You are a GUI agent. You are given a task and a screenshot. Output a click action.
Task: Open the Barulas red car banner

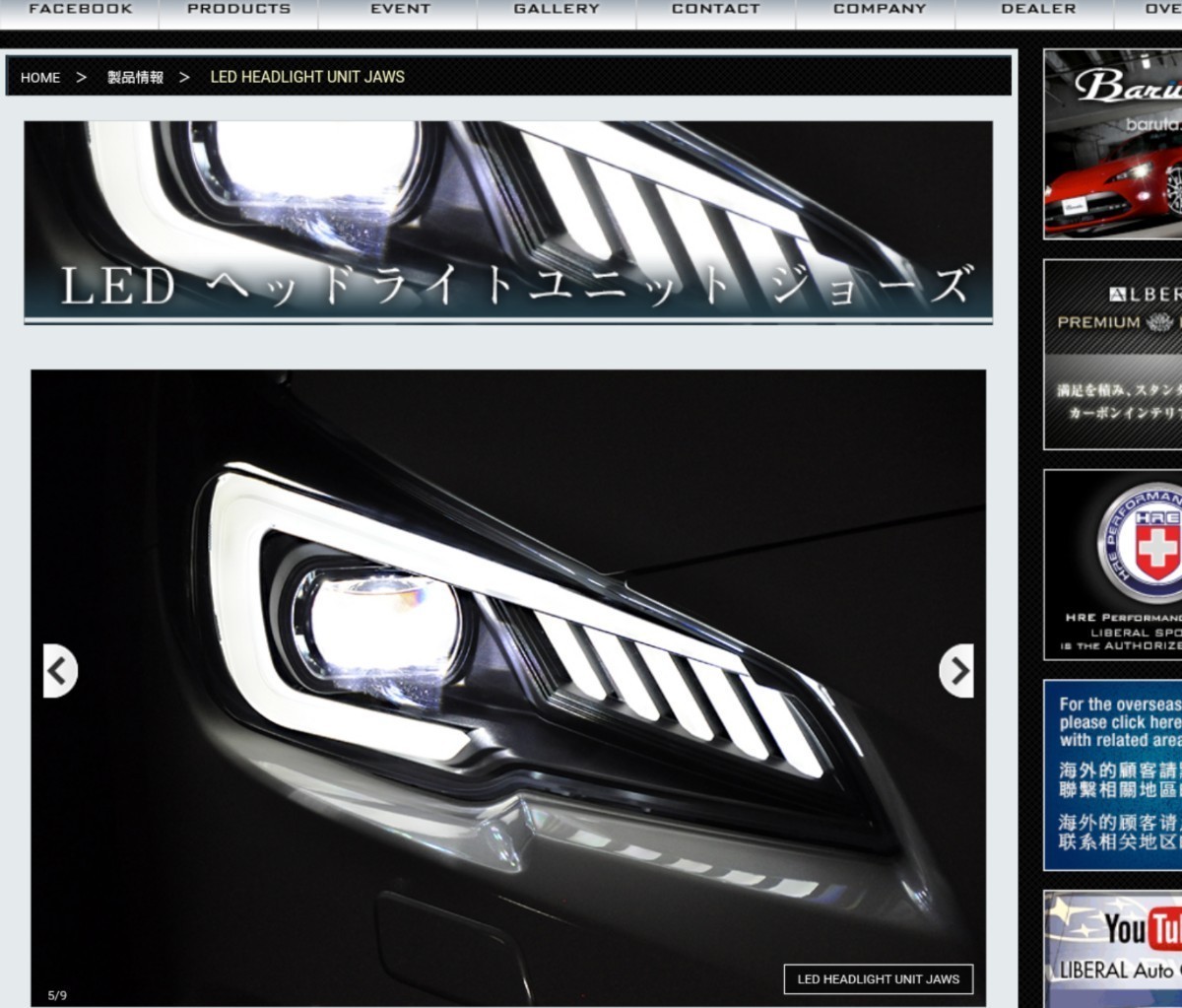click(1113, 144)
